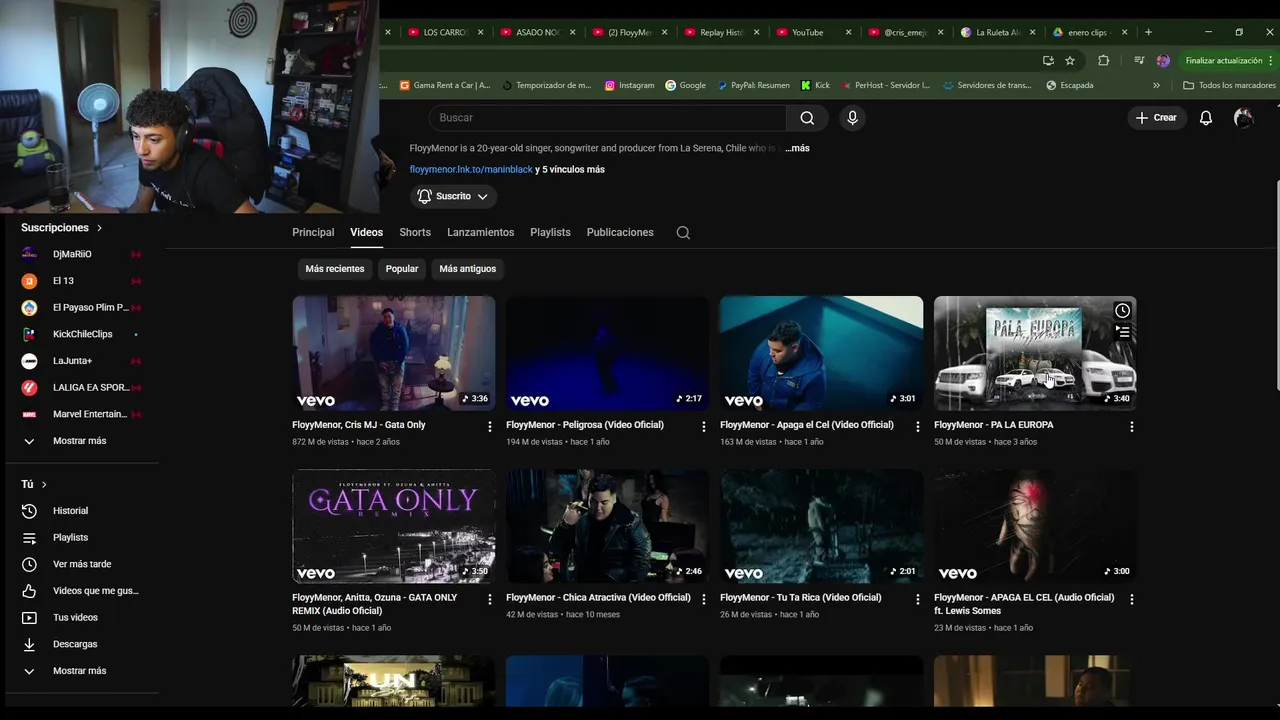Open KickChileClips subscription
The image size is (1280, 720).
(x=82, y=334)
